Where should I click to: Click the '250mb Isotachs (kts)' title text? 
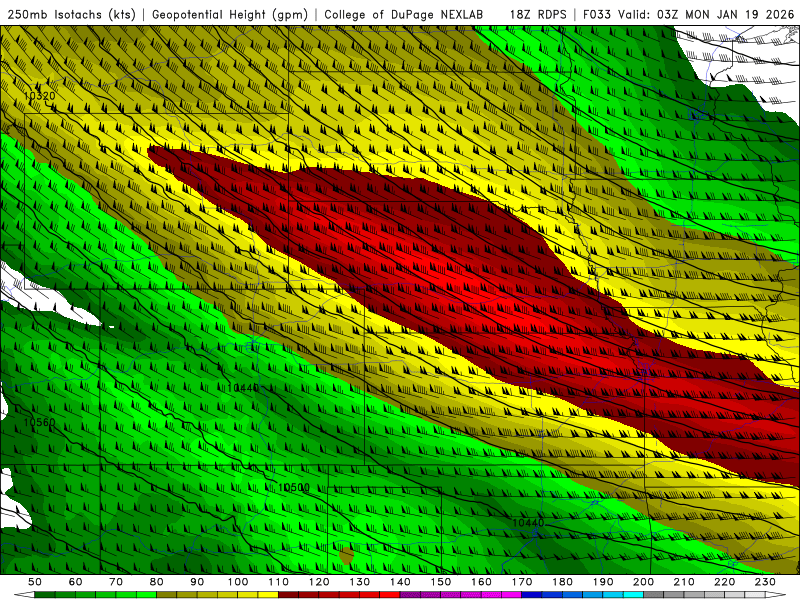(71, 15)
